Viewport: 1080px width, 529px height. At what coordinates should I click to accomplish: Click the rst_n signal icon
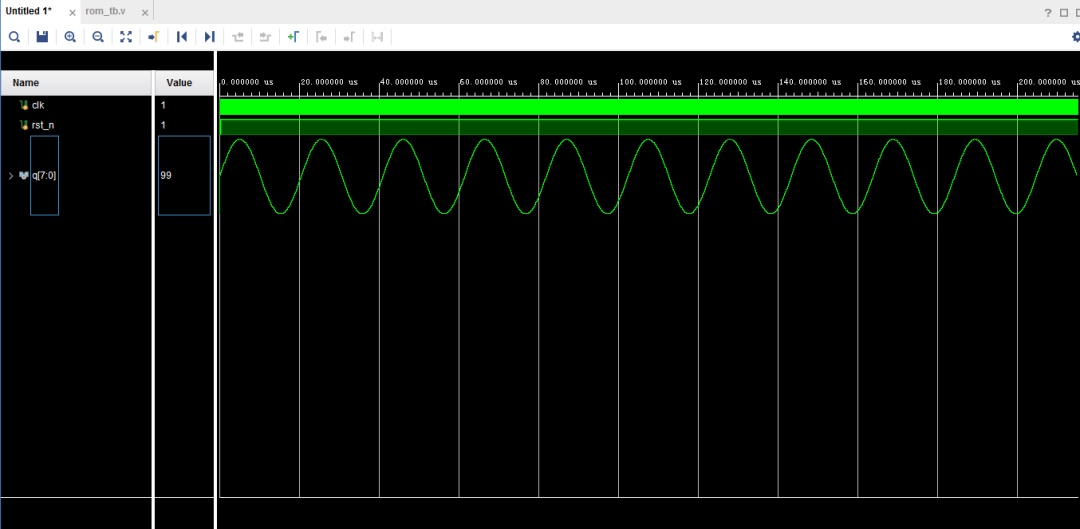[x=24, y=125]
